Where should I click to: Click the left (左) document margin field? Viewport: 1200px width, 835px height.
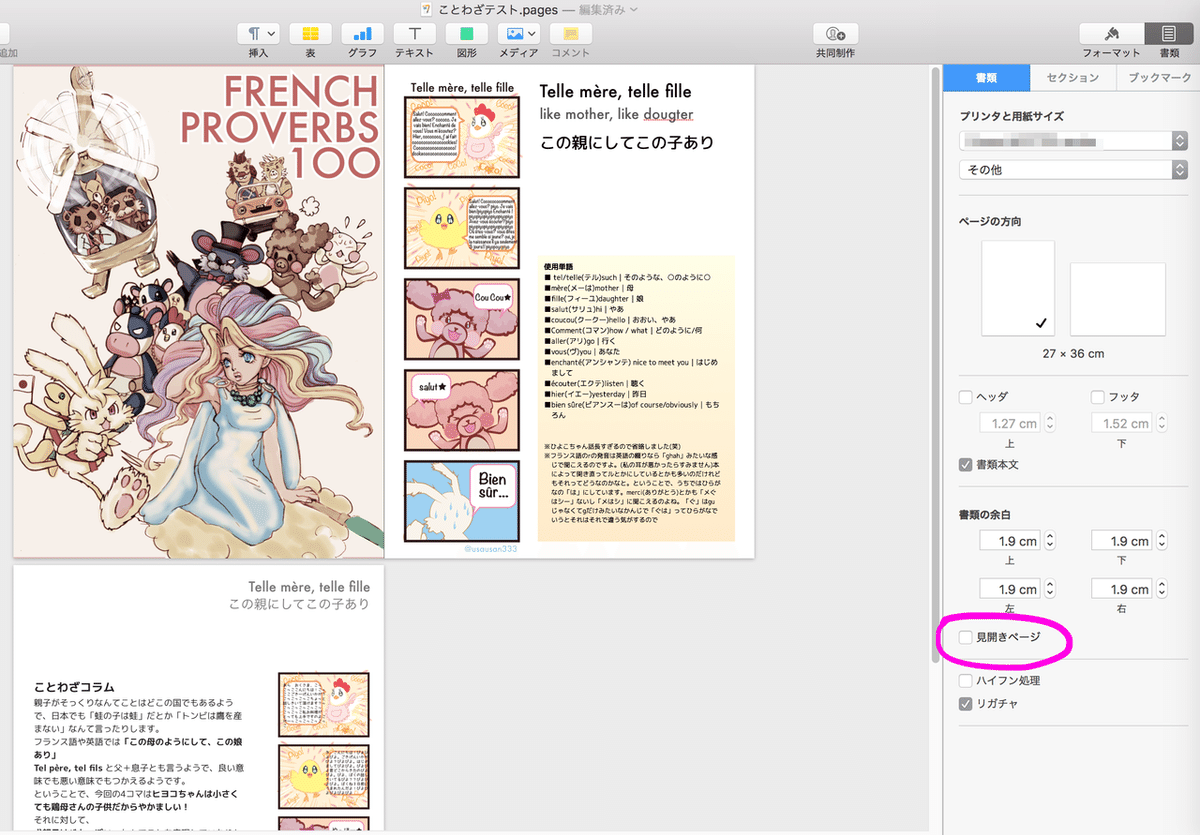coord(1010,589)
